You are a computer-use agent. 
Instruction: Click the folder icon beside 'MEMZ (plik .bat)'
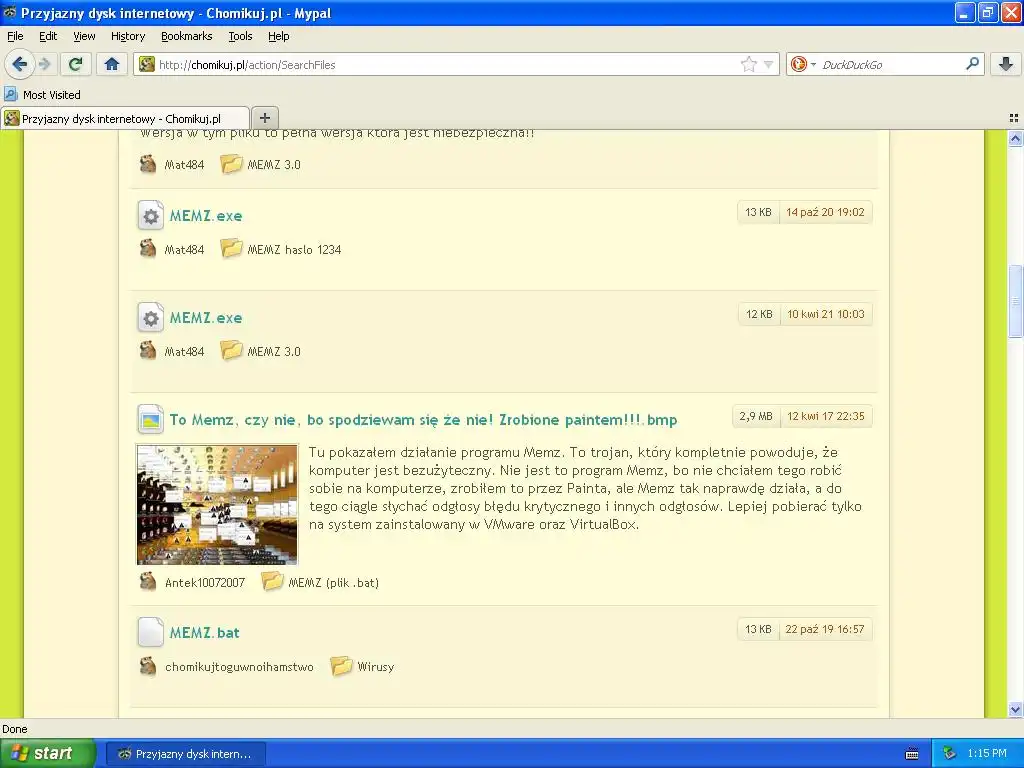272,581
